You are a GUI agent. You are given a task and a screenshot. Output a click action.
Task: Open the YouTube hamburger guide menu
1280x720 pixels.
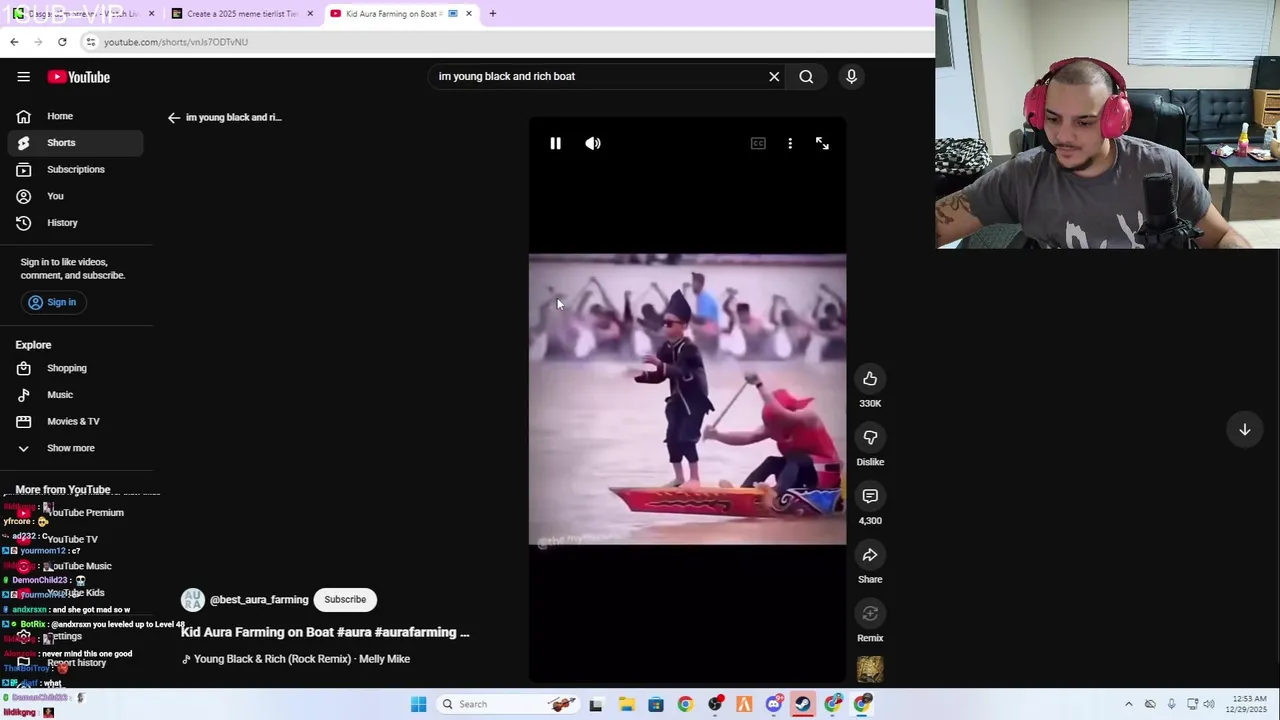click(23, 77)
